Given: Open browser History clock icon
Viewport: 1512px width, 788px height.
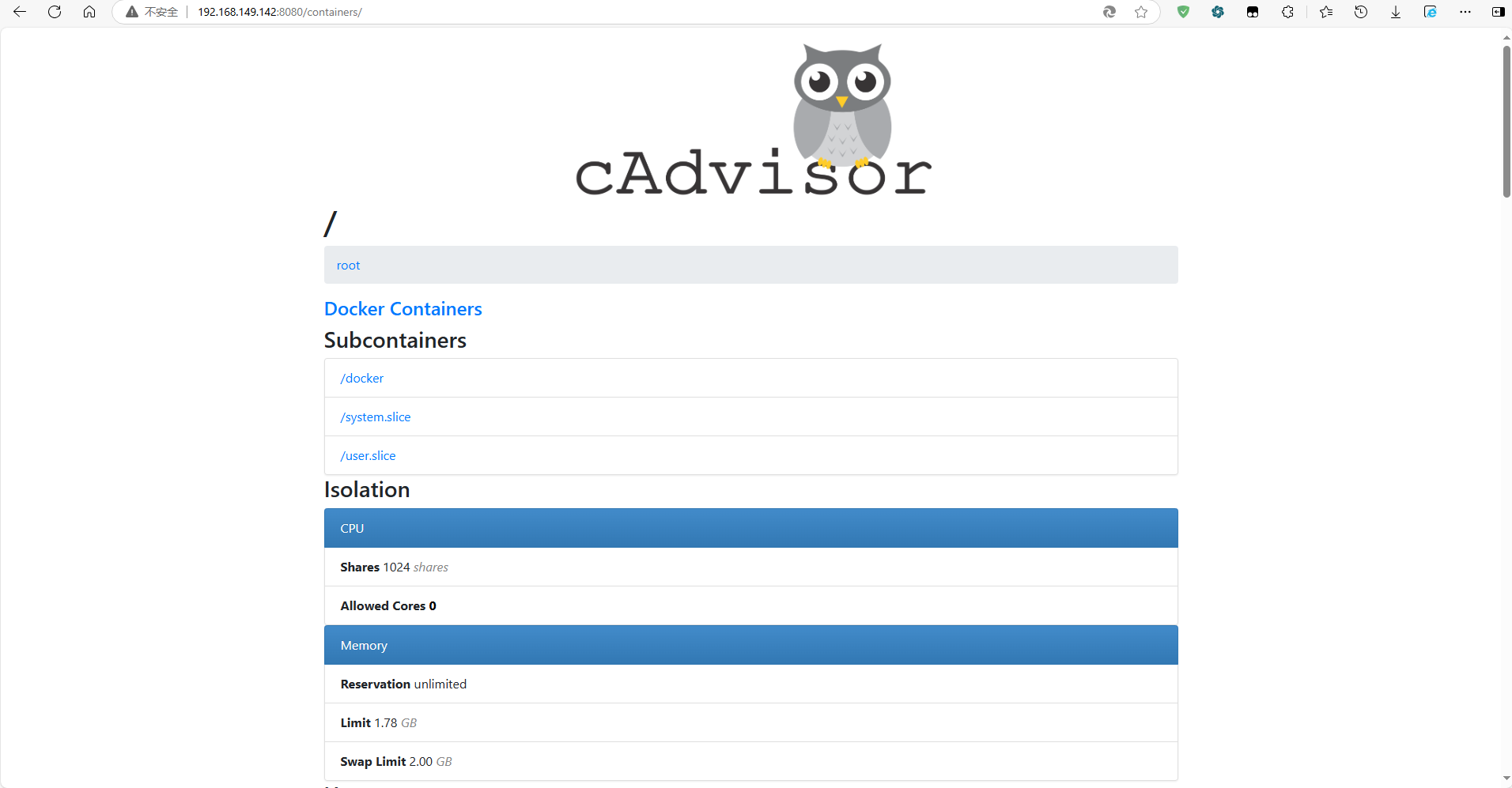Looking at the screenshot, I should click(x=1361, y=12).
